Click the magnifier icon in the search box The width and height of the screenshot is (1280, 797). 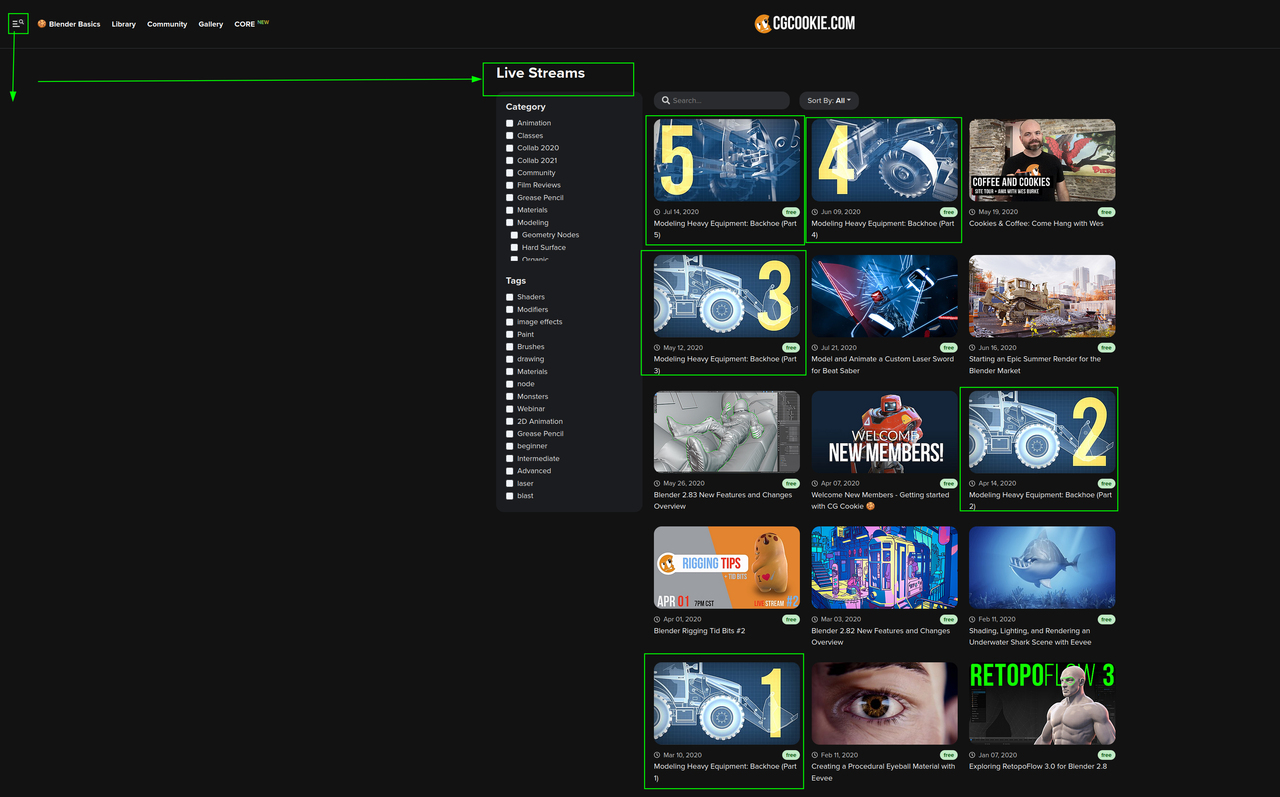coord(666,100)
